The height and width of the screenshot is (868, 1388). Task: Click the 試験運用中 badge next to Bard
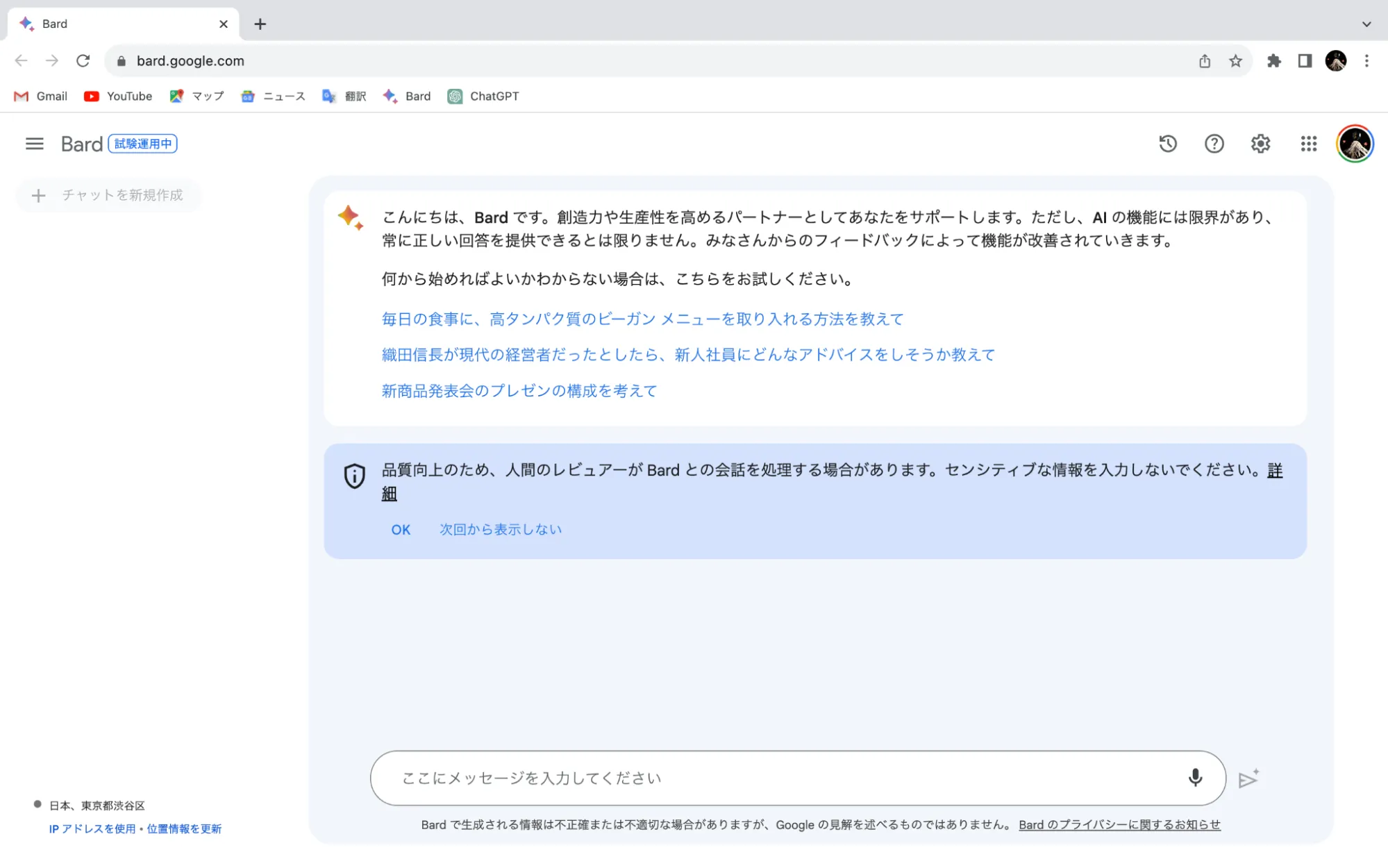(143, 144)
